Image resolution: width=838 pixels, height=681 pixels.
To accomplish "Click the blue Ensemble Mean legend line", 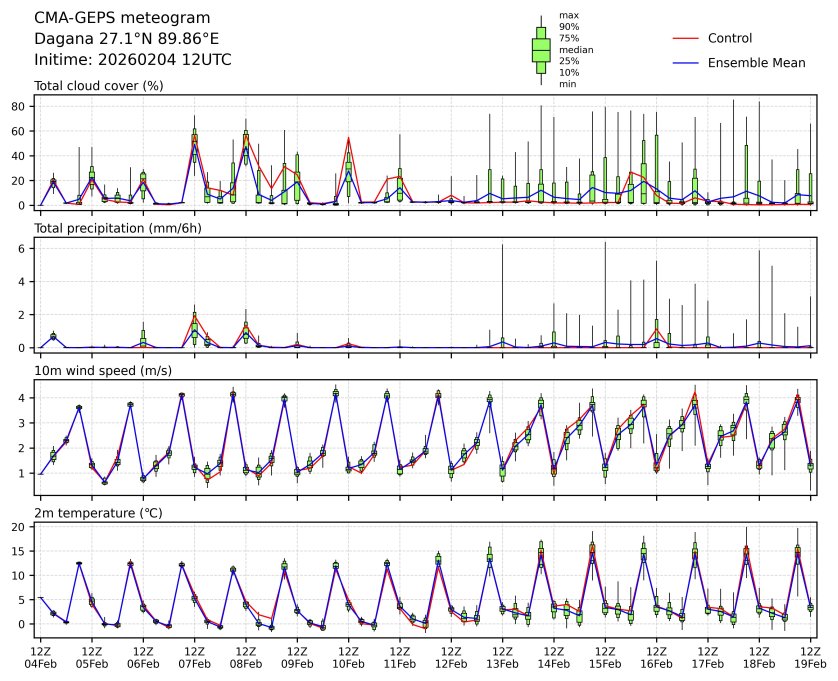I will coord(684,63).
